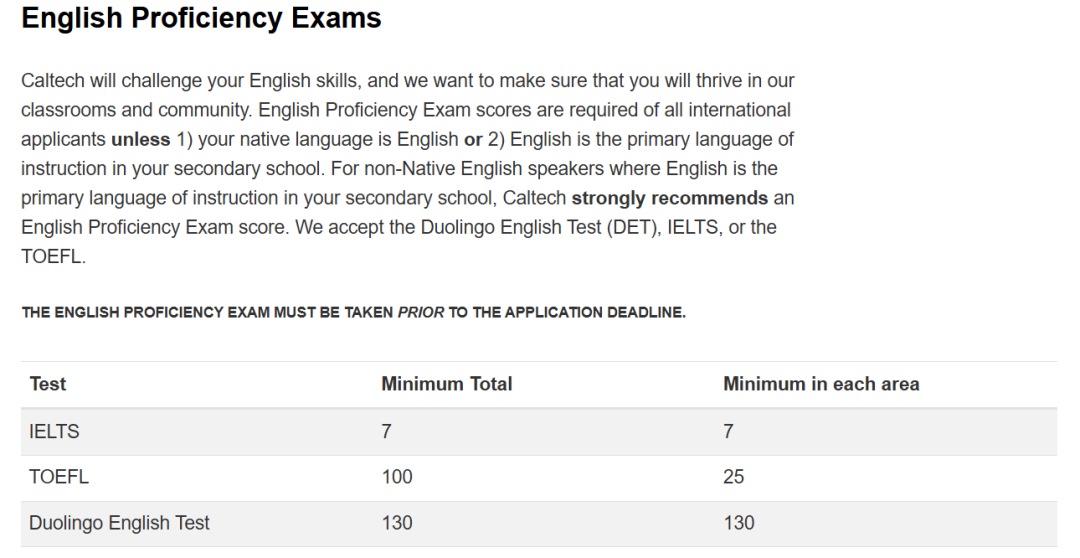Select the Duolingo English Test row label
This screenshot has height=558, width=1080.
119,523
